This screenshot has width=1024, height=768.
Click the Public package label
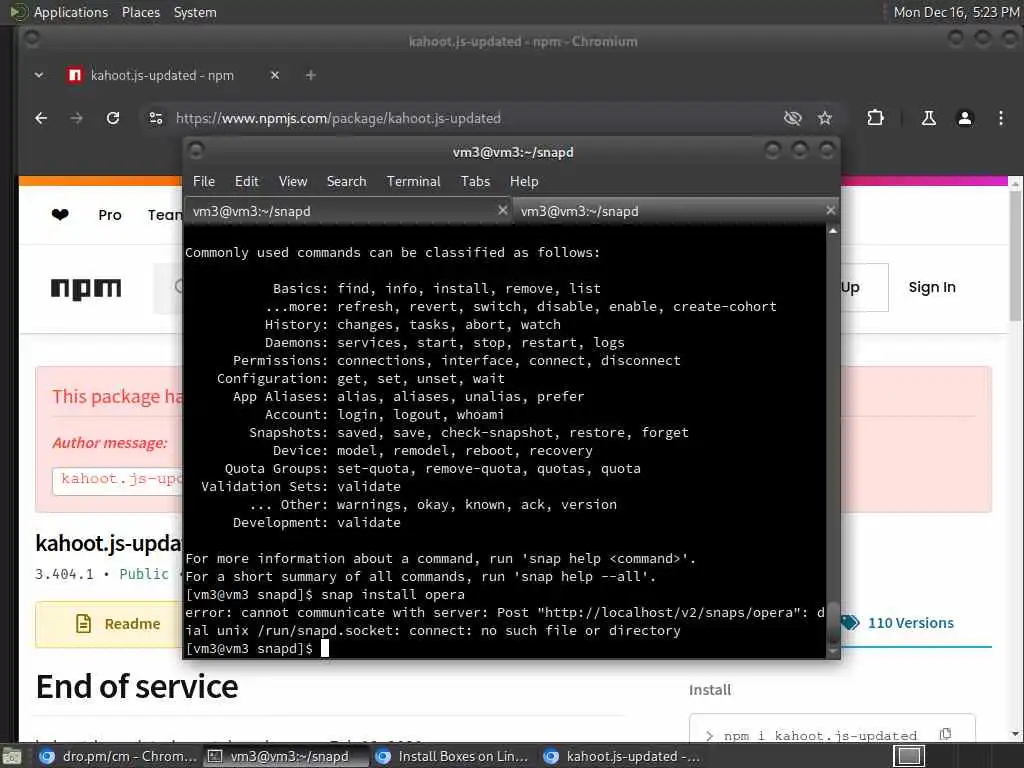[144, 574]
